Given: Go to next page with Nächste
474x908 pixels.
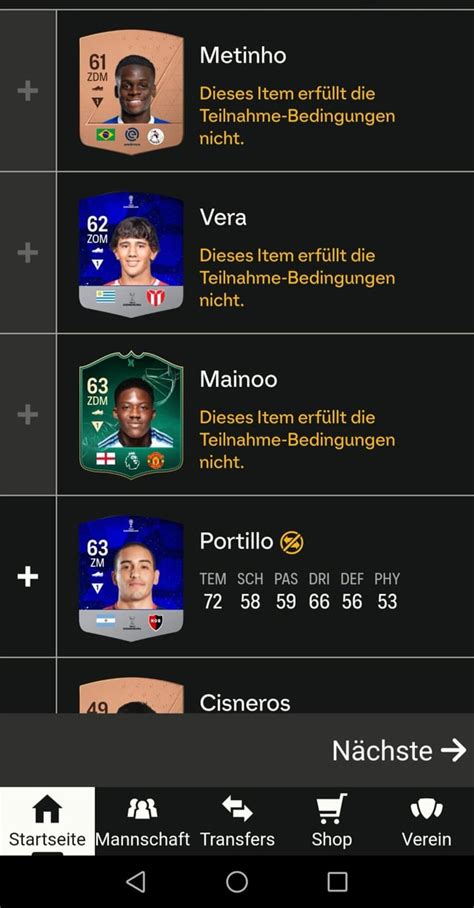Looking at the screenshot, I should [399, 750].
